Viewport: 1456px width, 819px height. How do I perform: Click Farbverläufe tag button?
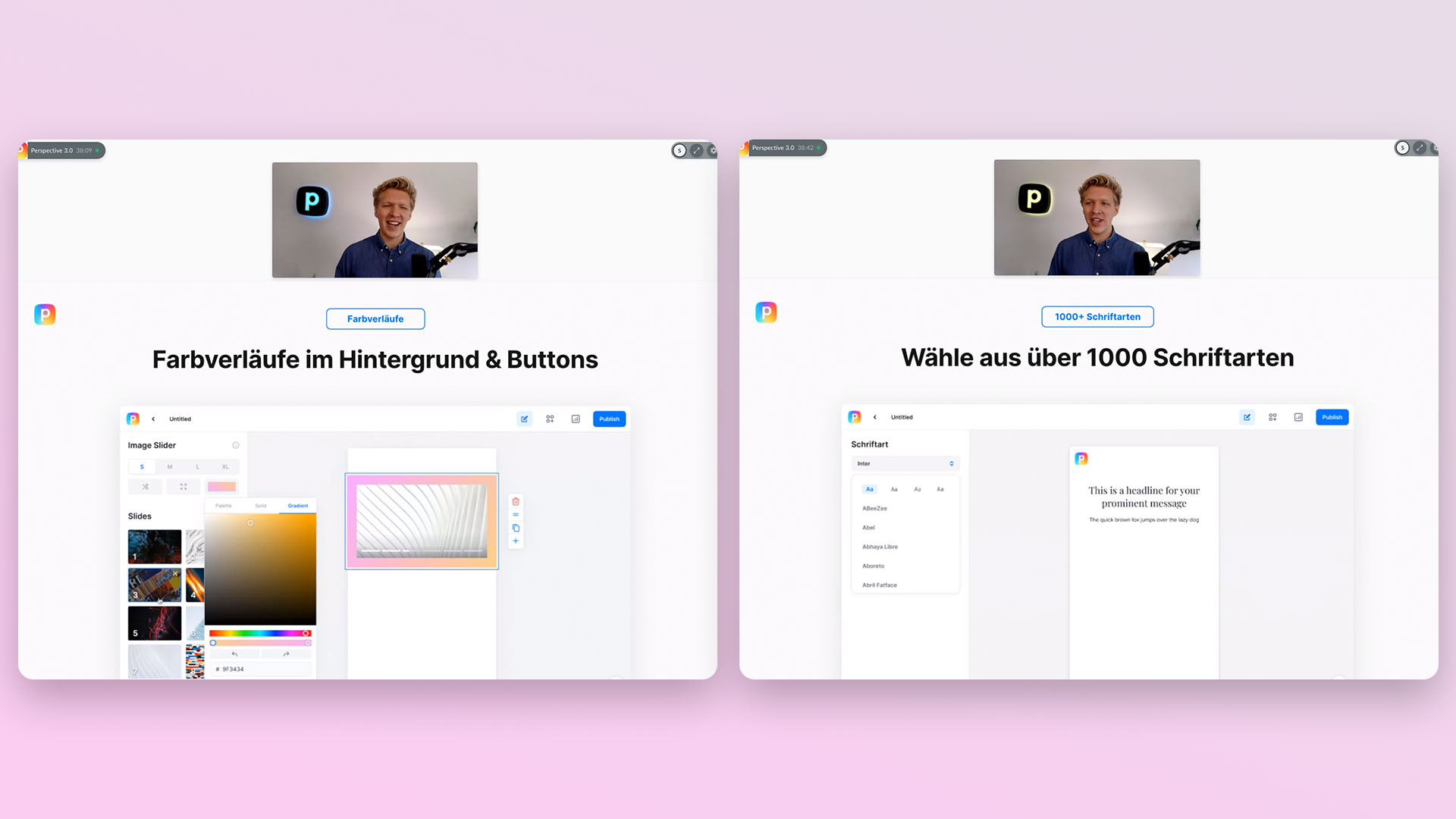375,318
